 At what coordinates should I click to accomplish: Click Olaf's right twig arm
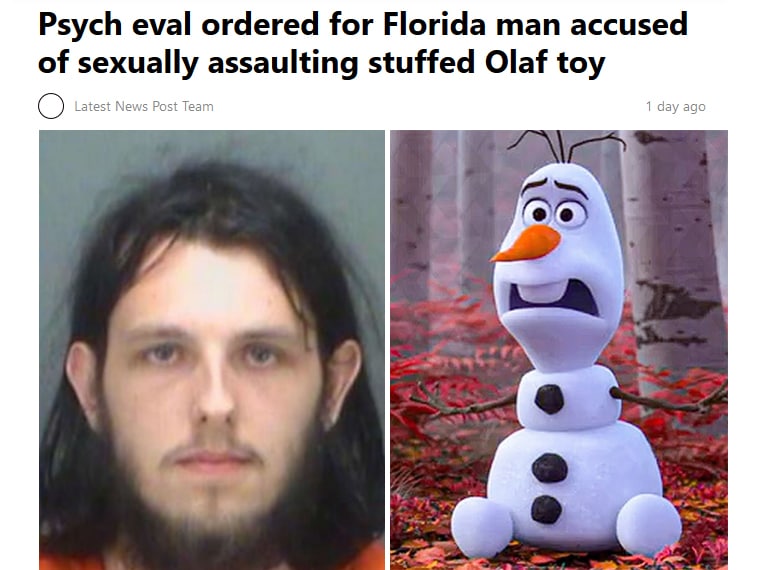point(669,397)
